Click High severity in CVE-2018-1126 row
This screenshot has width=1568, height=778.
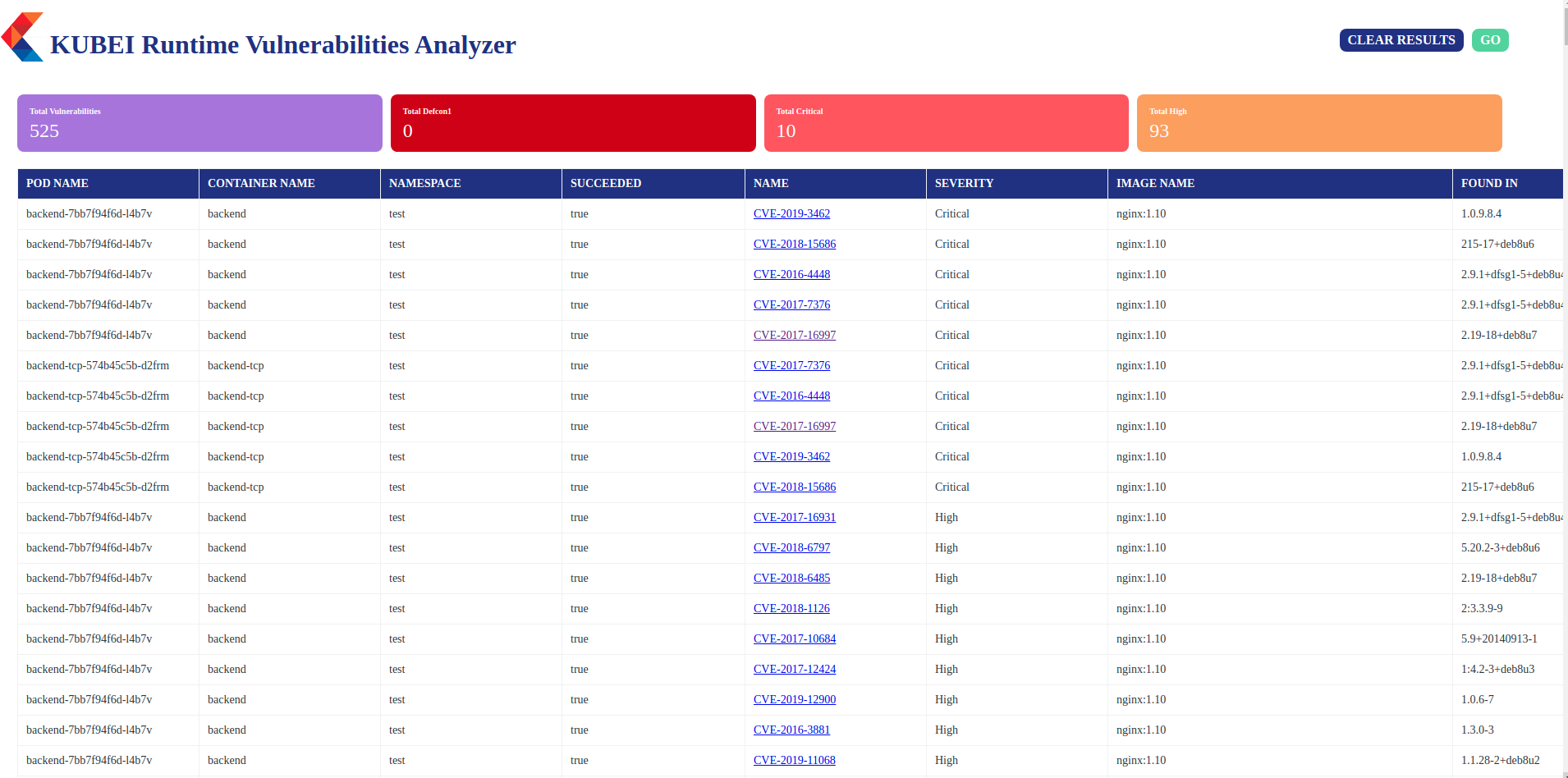pos(946,608)
